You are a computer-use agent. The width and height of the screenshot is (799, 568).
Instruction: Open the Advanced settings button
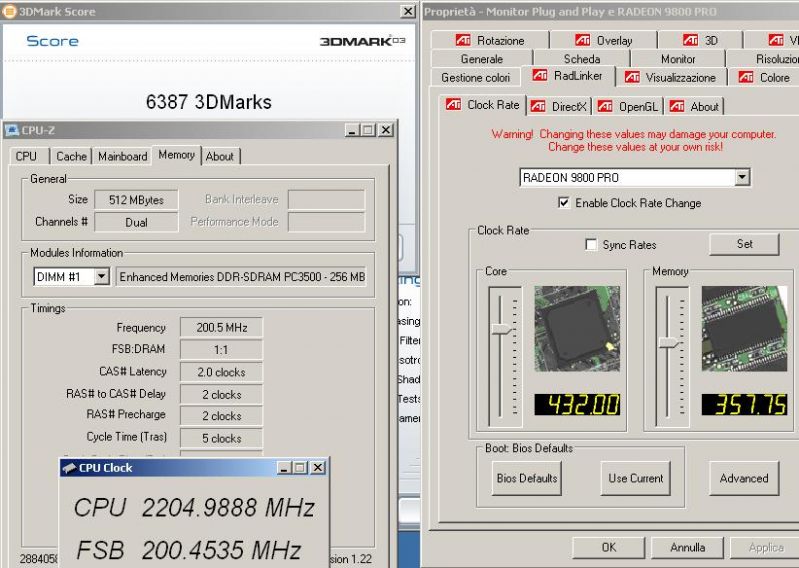click(x=744, y=478)
